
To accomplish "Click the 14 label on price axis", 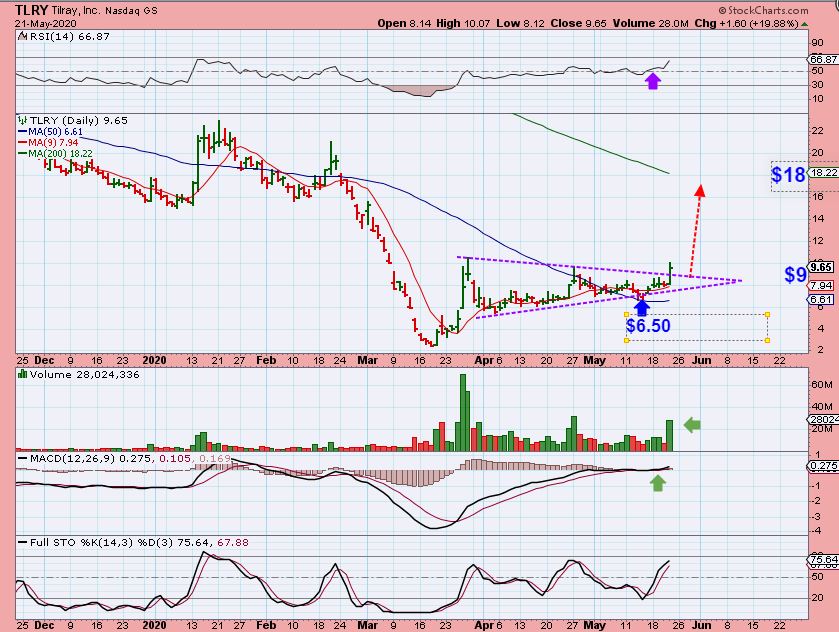I will click(x=817, y=218).
